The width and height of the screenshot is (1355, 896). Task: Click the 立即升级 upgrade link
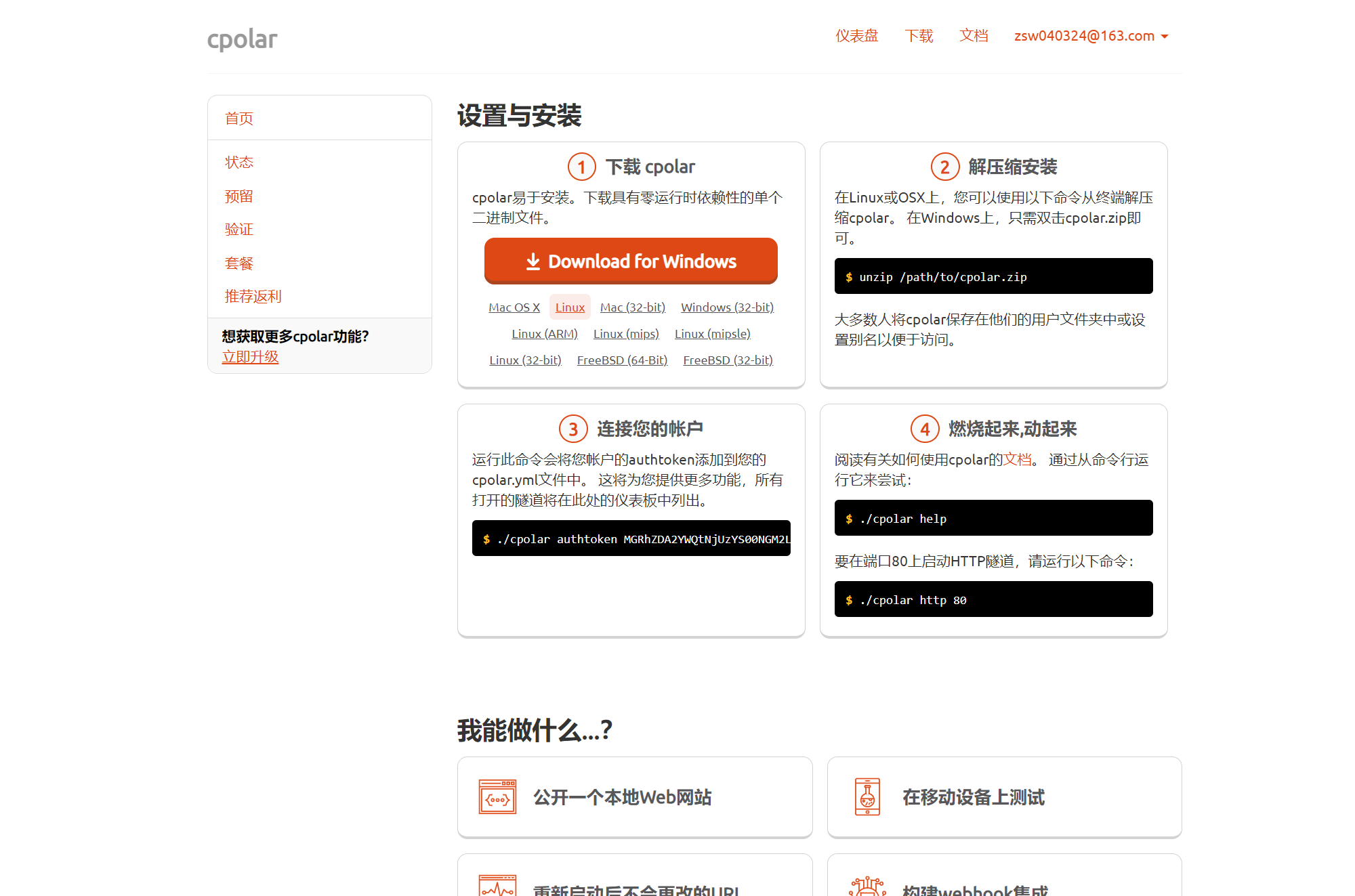point(250,357)
